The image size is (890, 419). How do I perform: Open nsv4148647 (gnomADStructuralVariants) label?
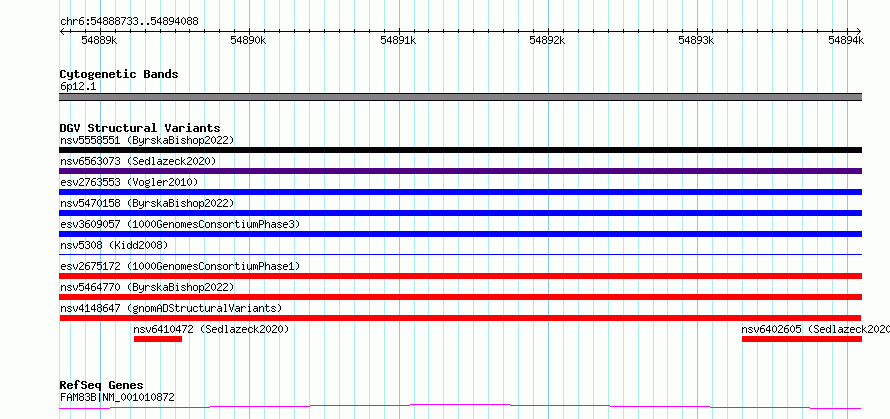pyautogui.click(x=171, y=308)
